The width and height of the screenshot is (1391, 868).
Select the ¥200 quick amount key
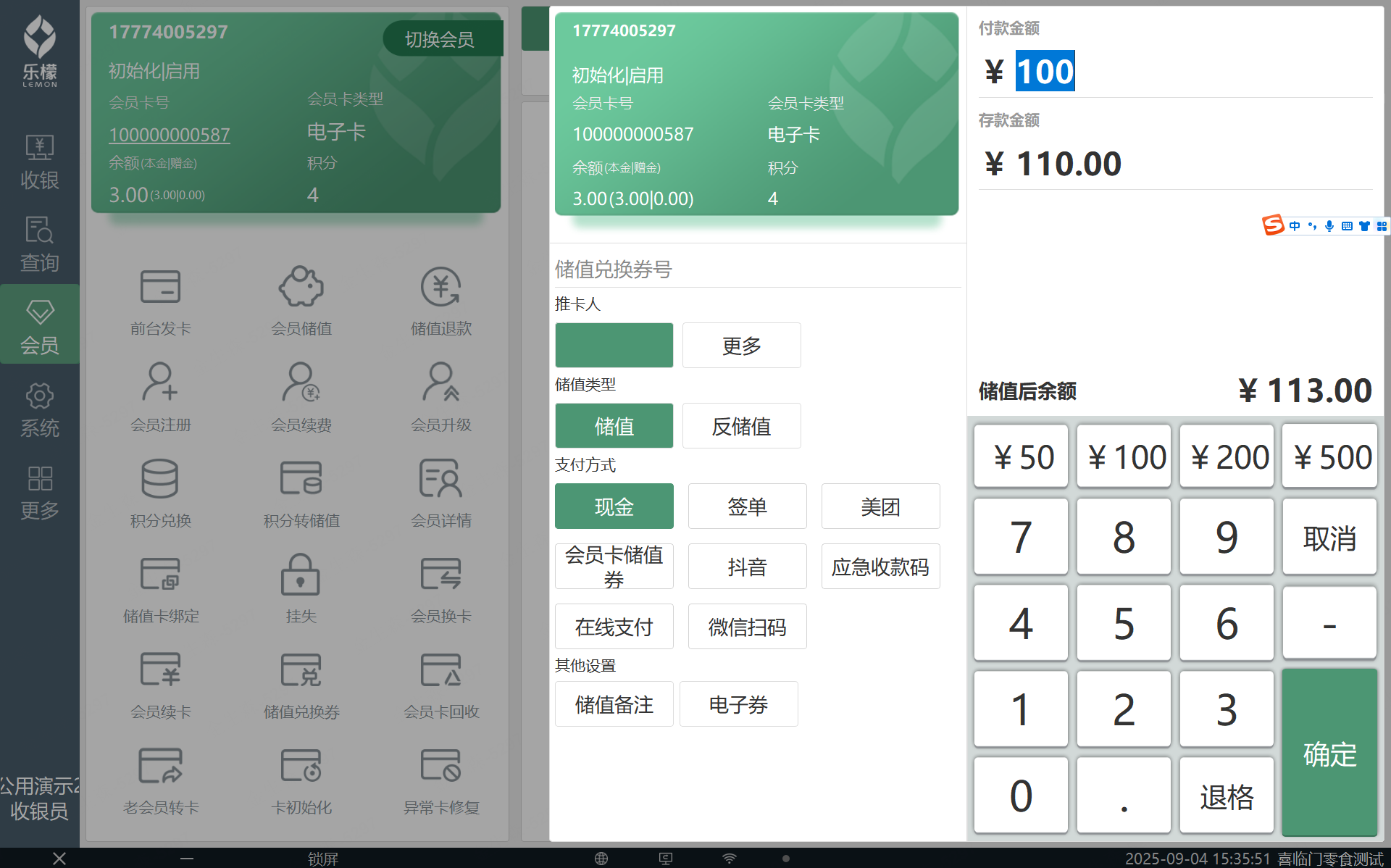point(1227,457)
